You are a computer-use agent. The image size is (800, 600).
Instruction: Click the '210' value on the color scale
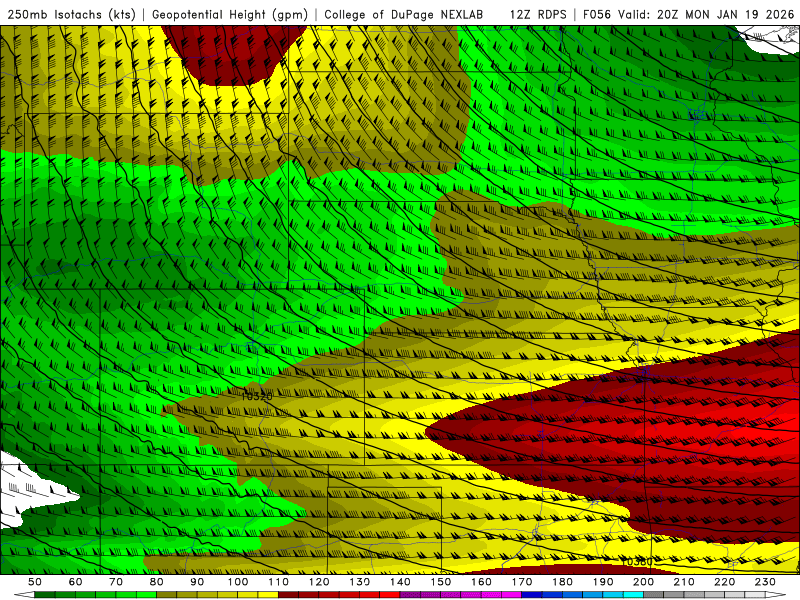[684, 582]
